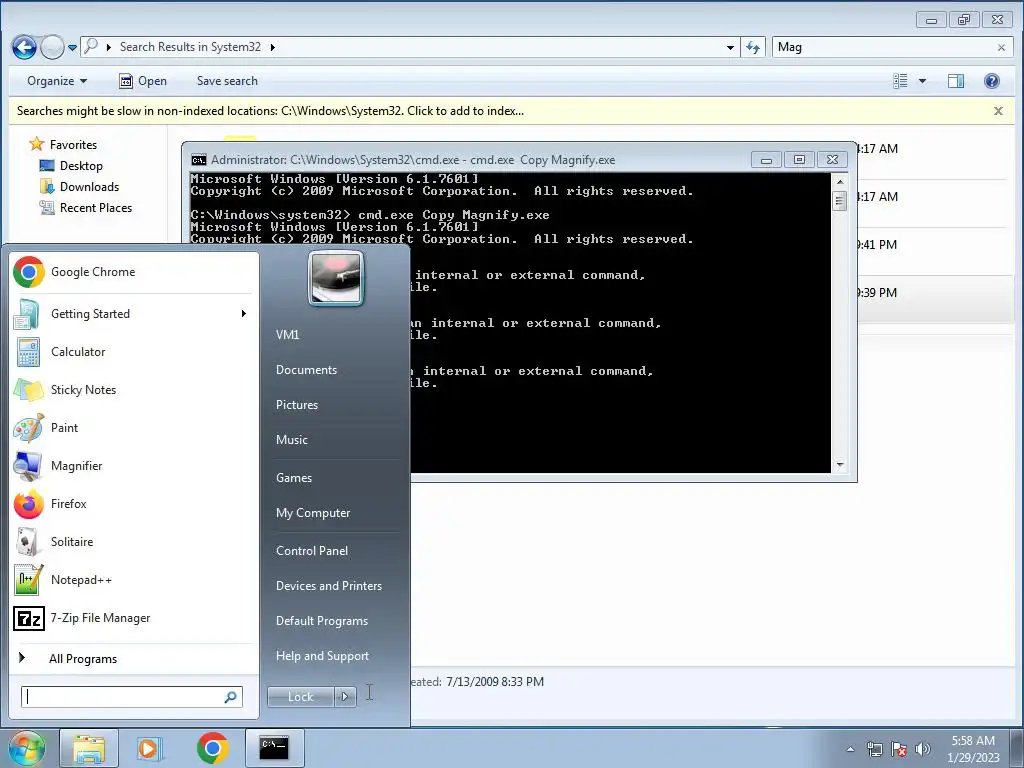Open address bar history dropdown
Image resolution: width=1024 pixels, height=768 pixels.
point(730,48)
